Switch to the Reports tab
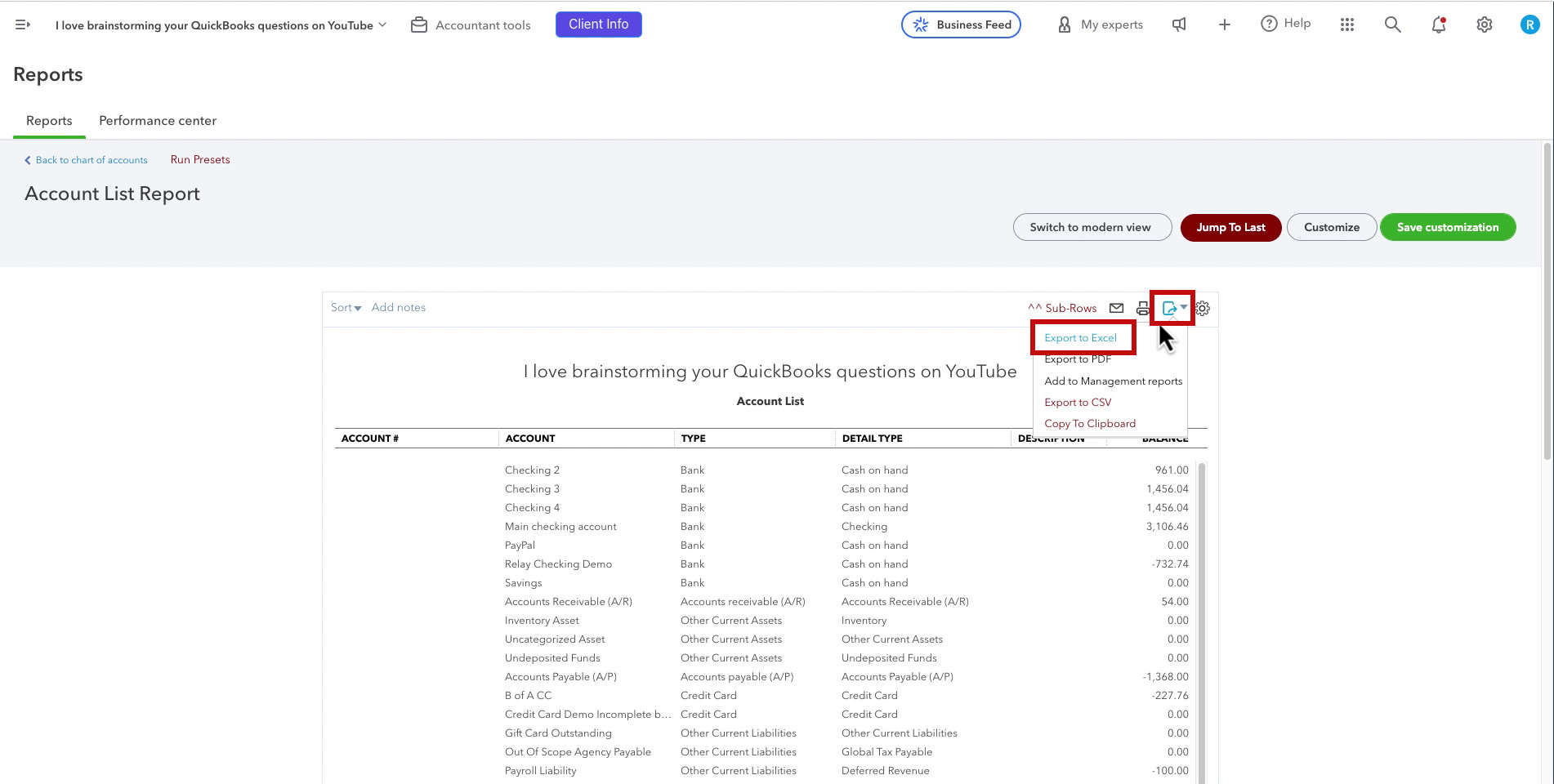 tap(49, 121)
